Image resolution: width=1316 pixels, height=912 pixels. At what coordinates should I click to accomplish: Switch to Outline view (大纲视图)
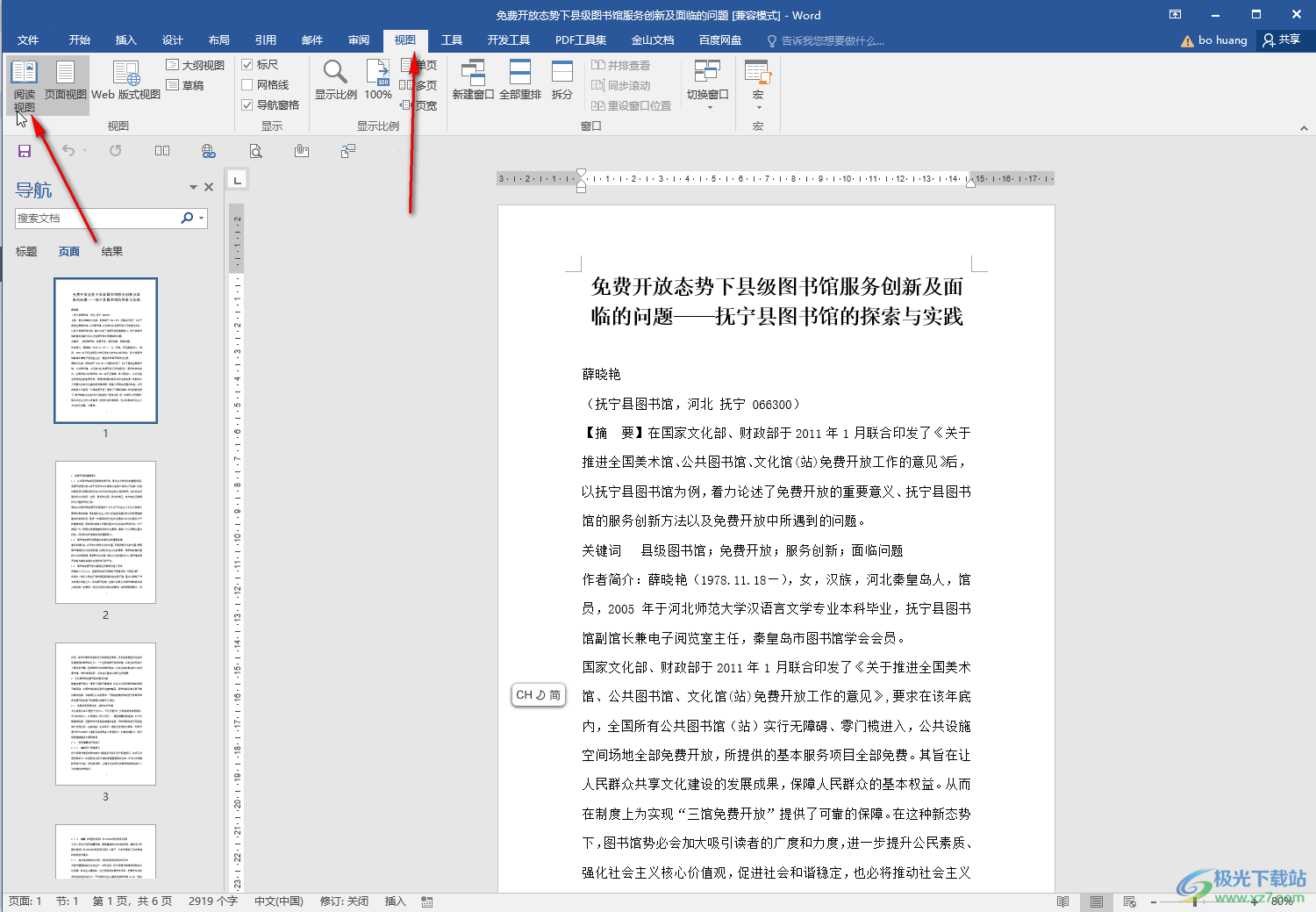coord(196,65)
